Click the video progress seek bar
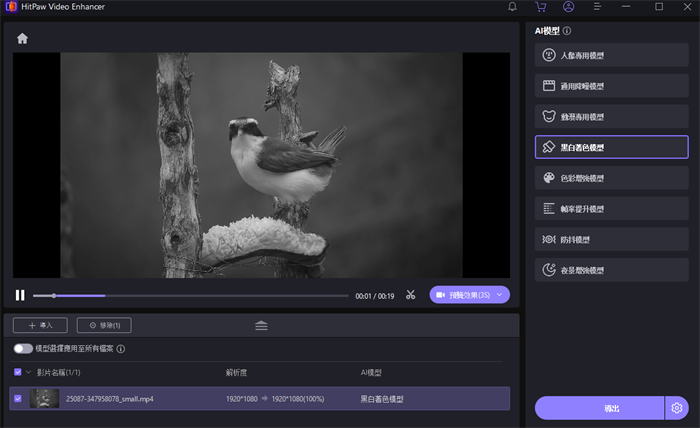 190,296
